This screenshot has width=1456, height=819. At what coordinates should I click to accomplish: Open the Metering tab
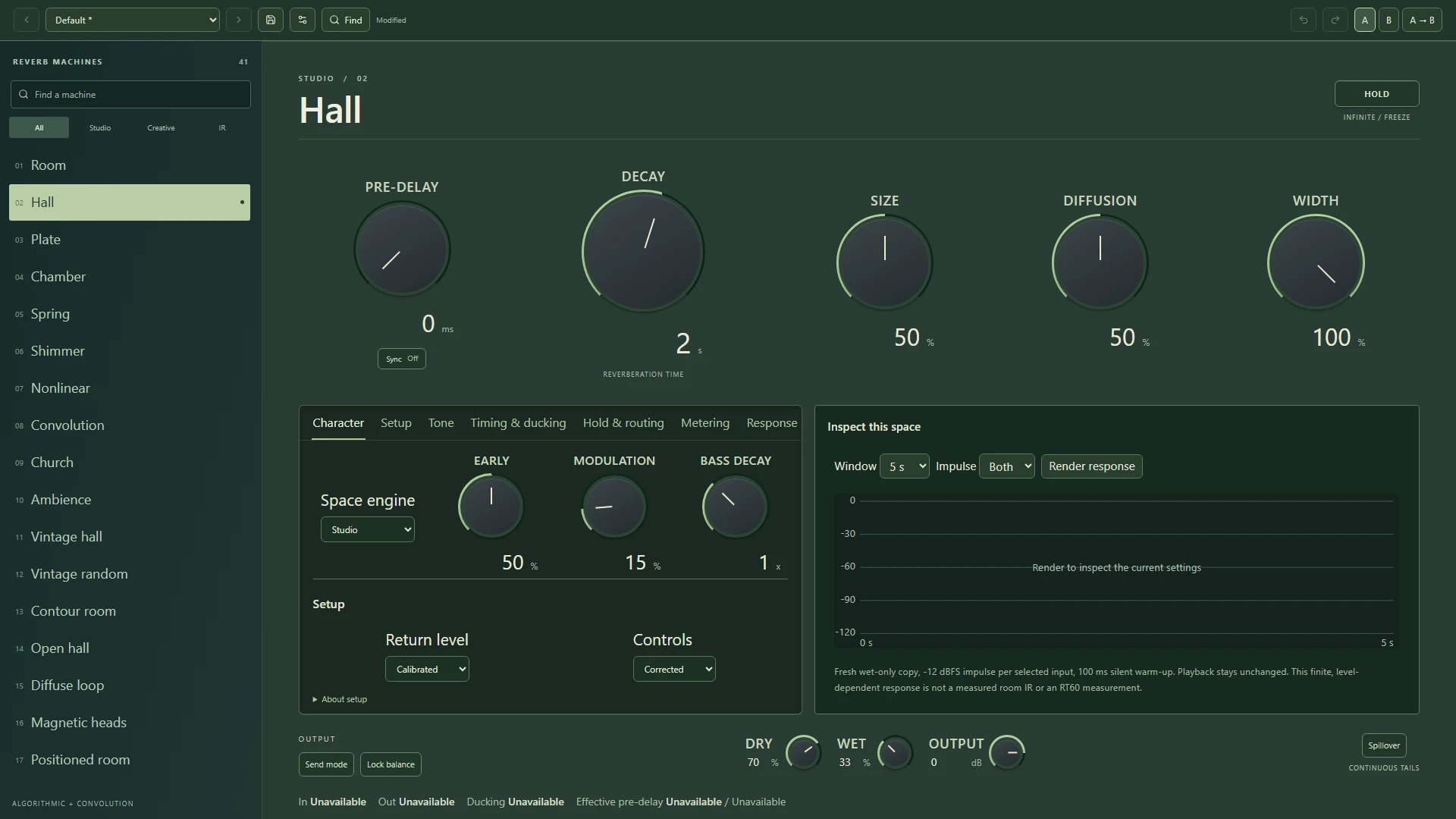(x=704, y=423)
